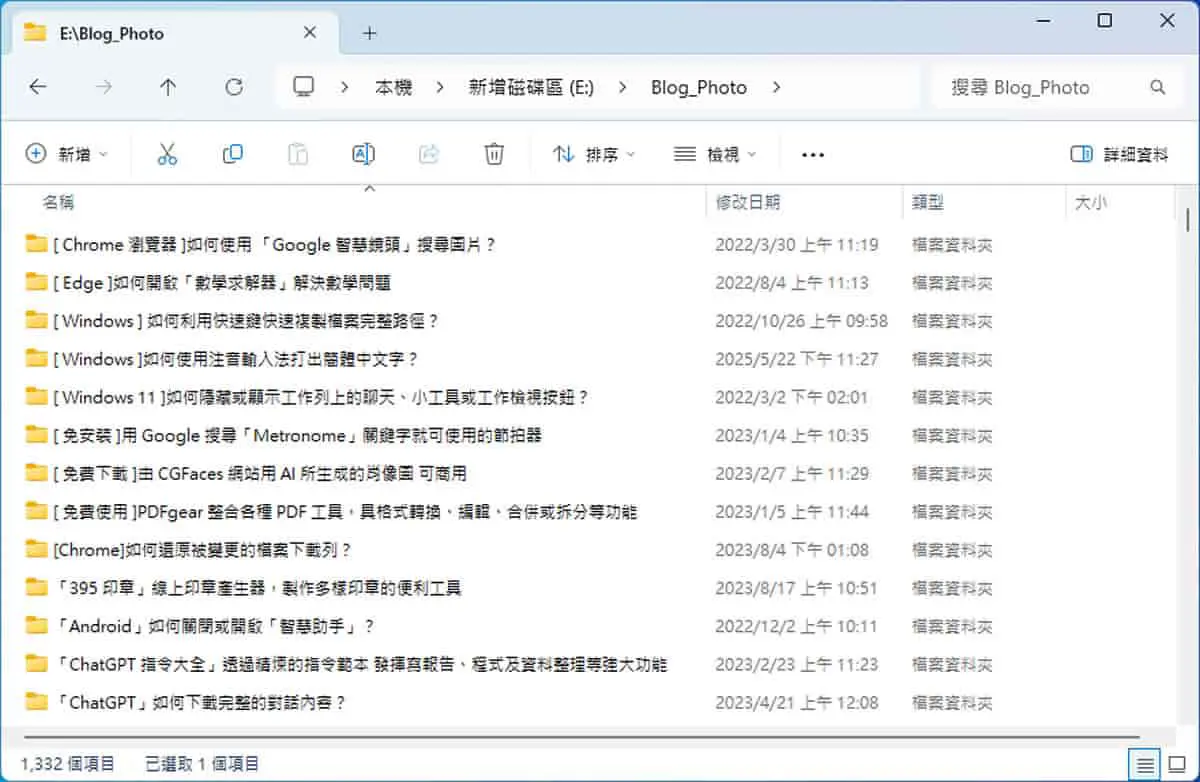The image size is (1200, 782).
Task: Click the Copy icon in toolbar
Action: [232, 154]
